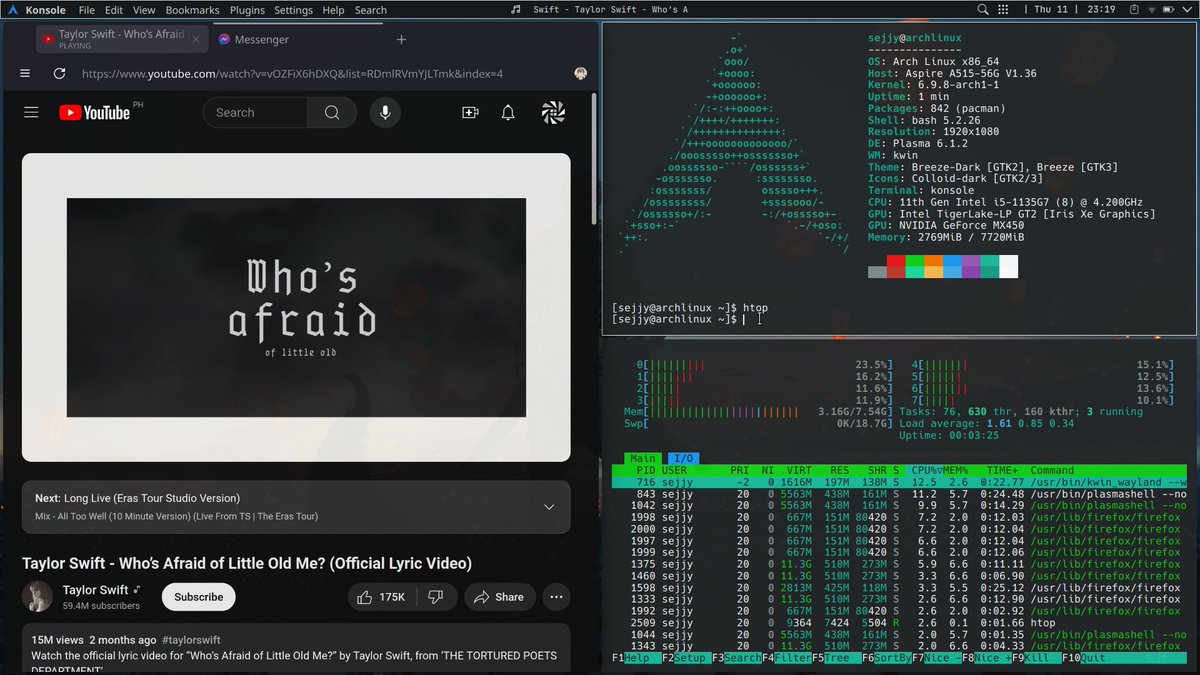
Task: Click the Next: Long Live (Eras Tour Studio Version) text
Action: point(137,498)
